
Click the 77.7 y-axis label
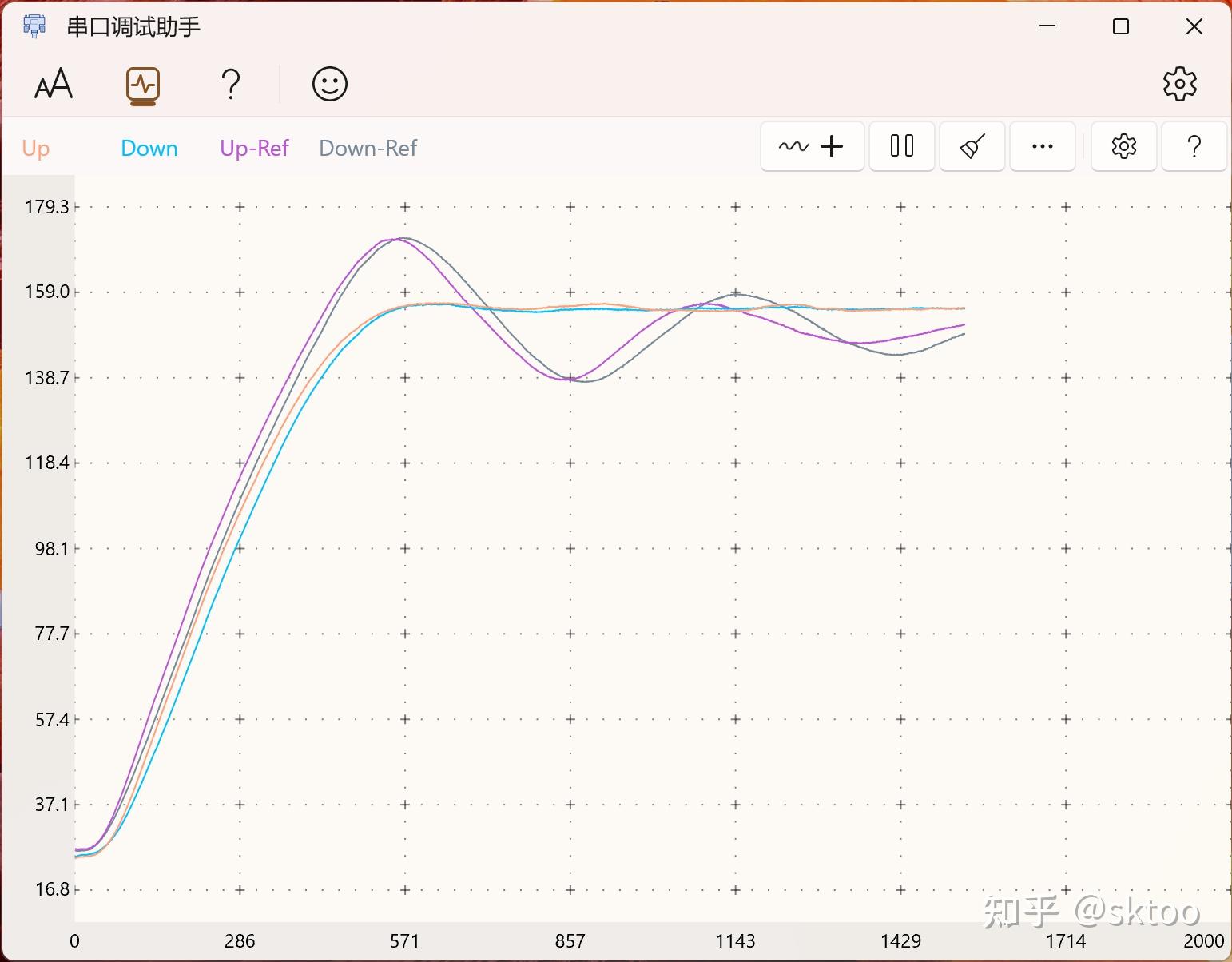[x=51, y=634]
